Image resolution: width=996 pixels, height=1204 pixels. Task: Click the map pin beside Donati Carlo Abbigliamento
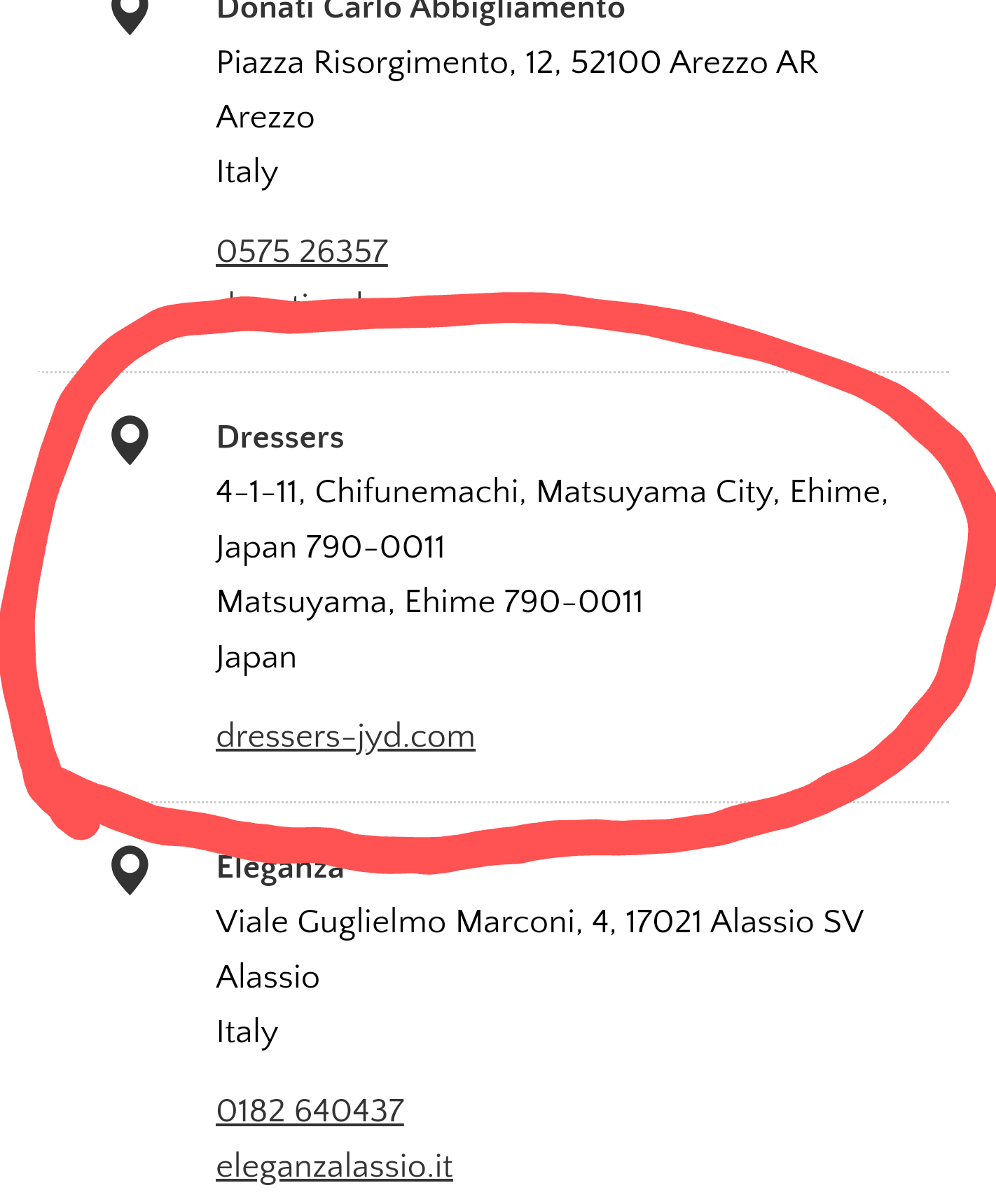[130, 14]
